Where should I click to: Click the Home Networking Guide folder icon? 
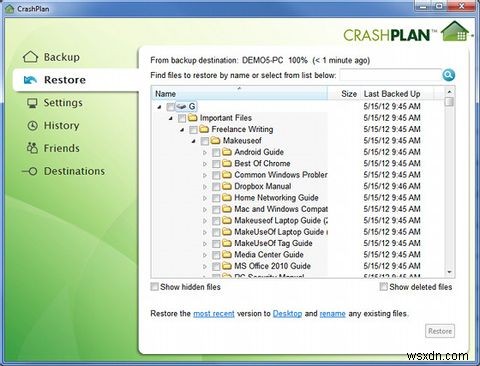coord(227,197)
